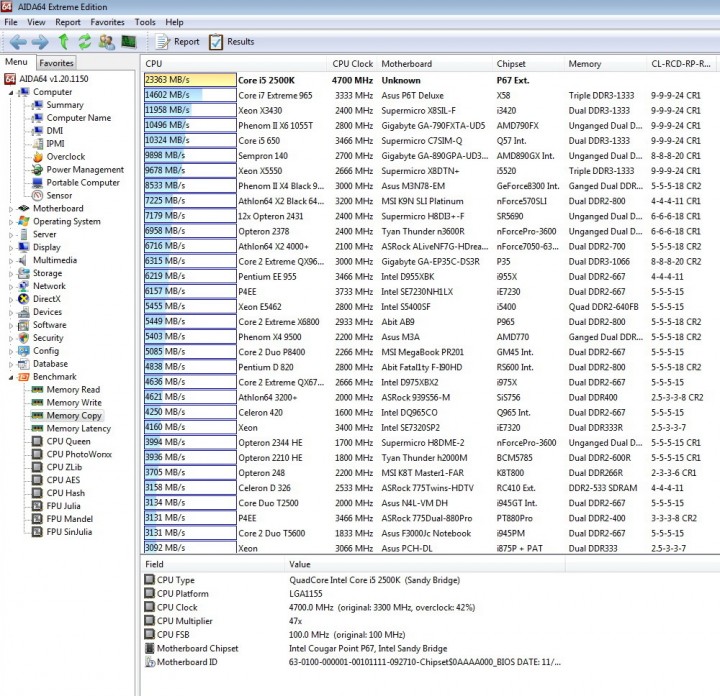The image size is (720, 696).
Task: Open the Tools menu
Action: [x=145, y=22]
